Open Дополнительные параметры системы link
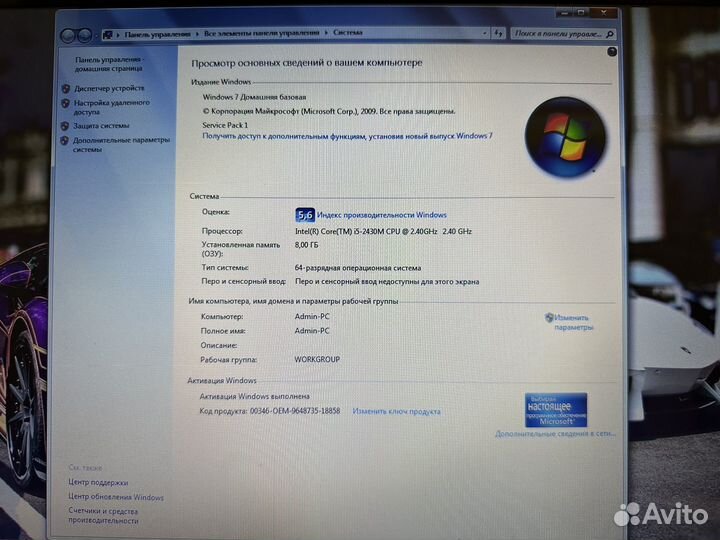 coord(121,145)
